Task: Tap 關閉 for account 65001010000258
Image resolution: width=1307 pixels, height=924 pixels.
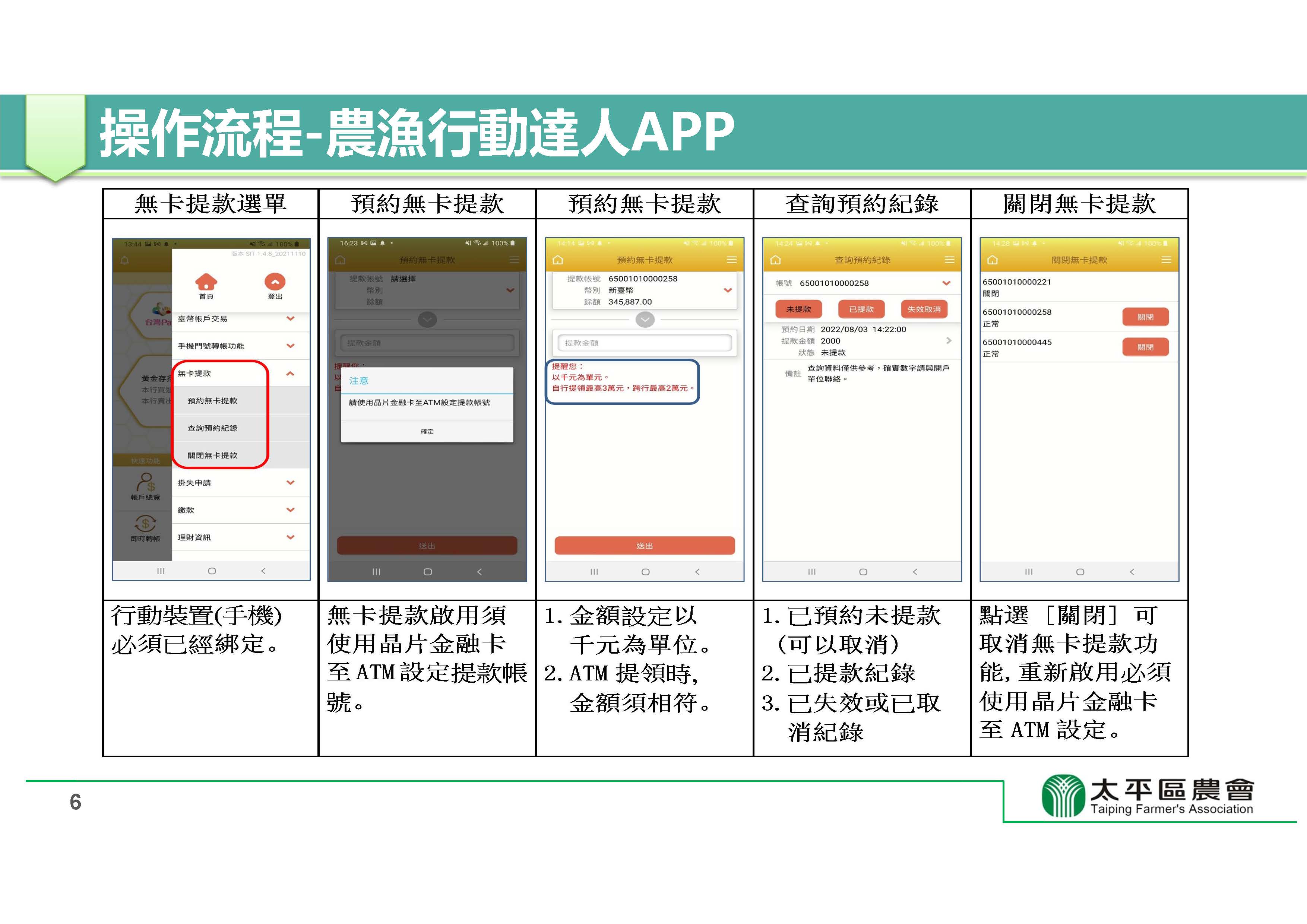Action: click(1145, 317)
